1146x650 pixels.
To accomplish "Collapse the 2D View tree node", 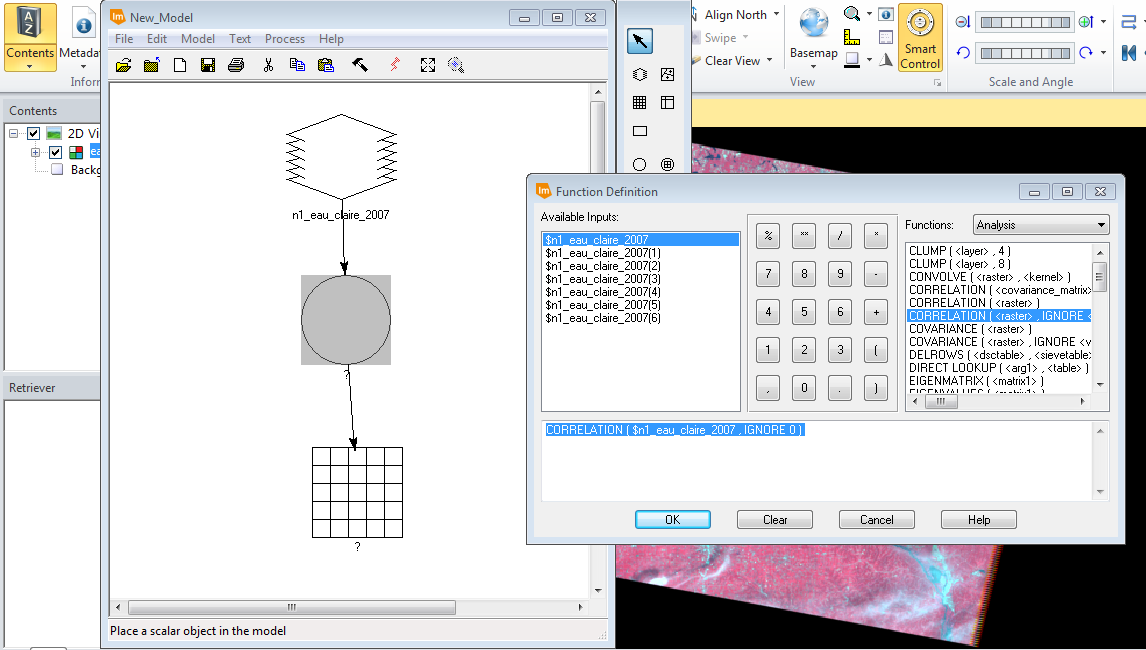I will (x=13, y=134).
